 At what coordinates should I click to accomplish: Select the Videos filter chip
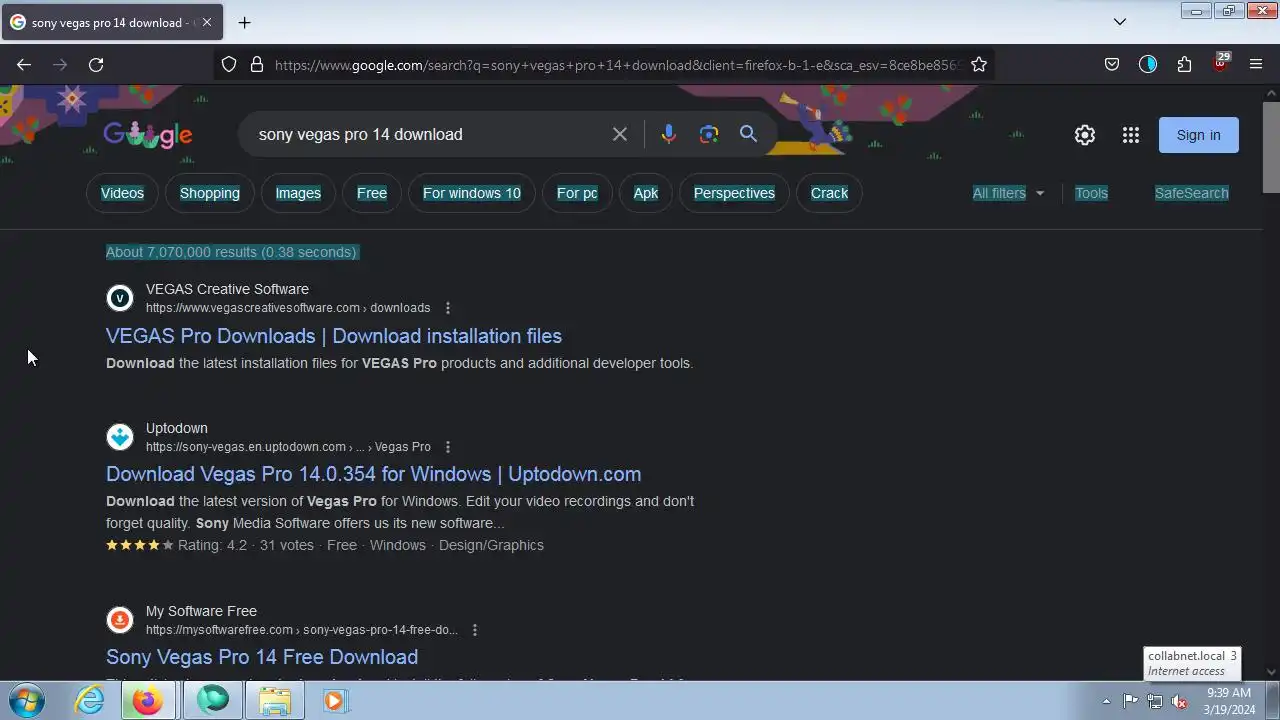pos(122,193)
